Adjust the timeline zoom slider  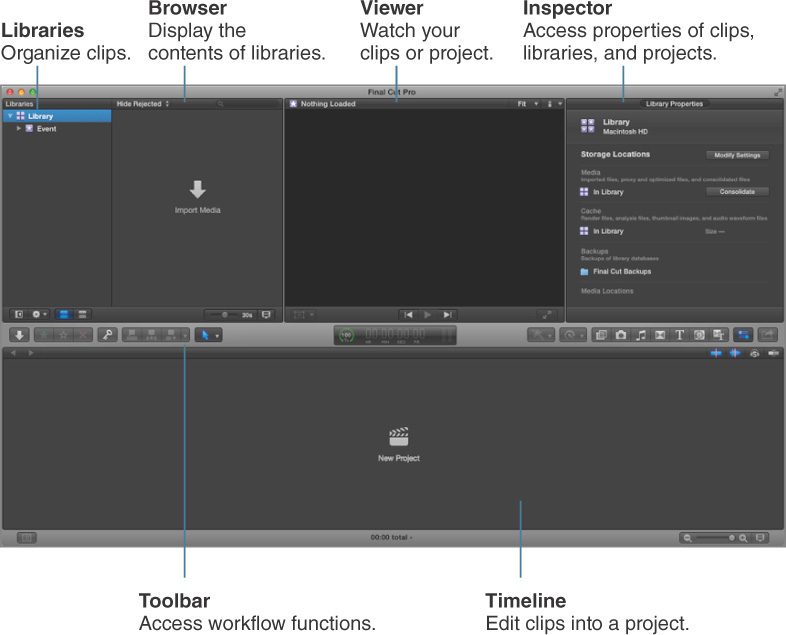[x=715, y=538]
